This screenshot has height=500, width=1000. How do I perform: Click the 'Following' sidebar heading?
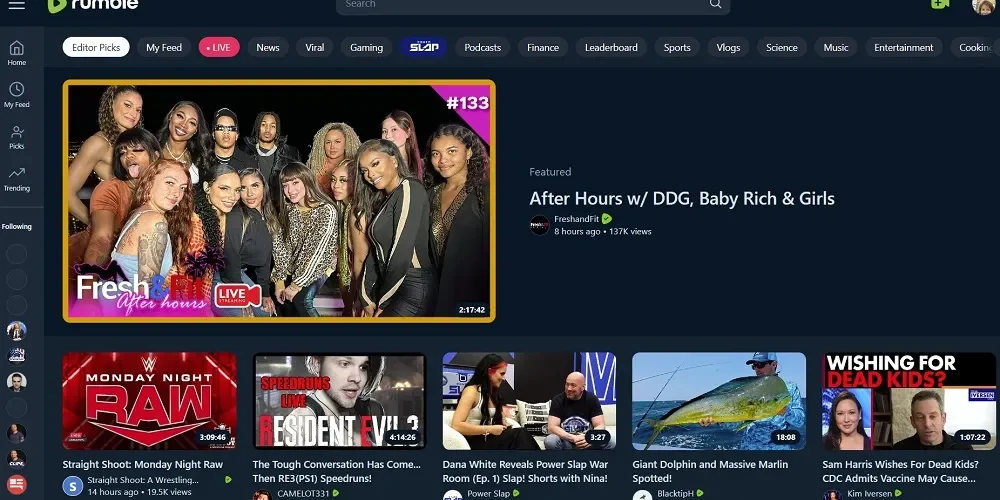17,226
